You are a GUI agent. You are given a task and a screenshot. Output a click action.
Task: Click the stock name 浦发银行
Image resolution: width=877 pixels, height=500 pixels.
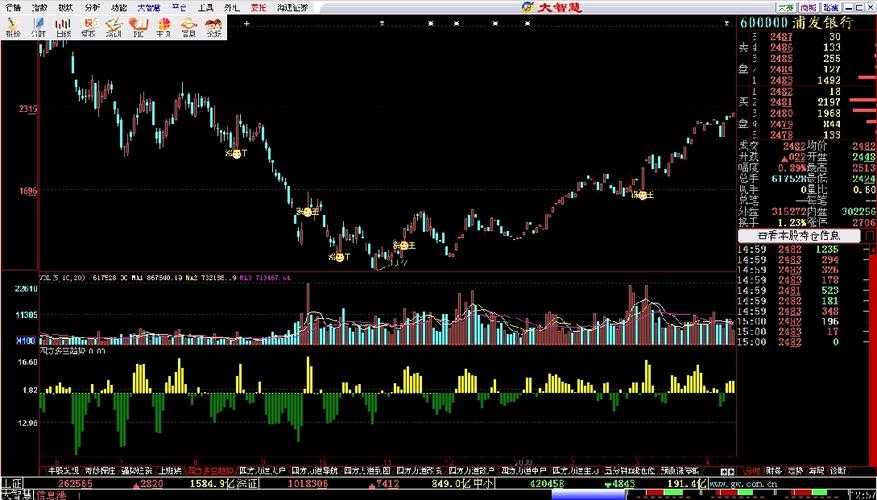[822, 23]
